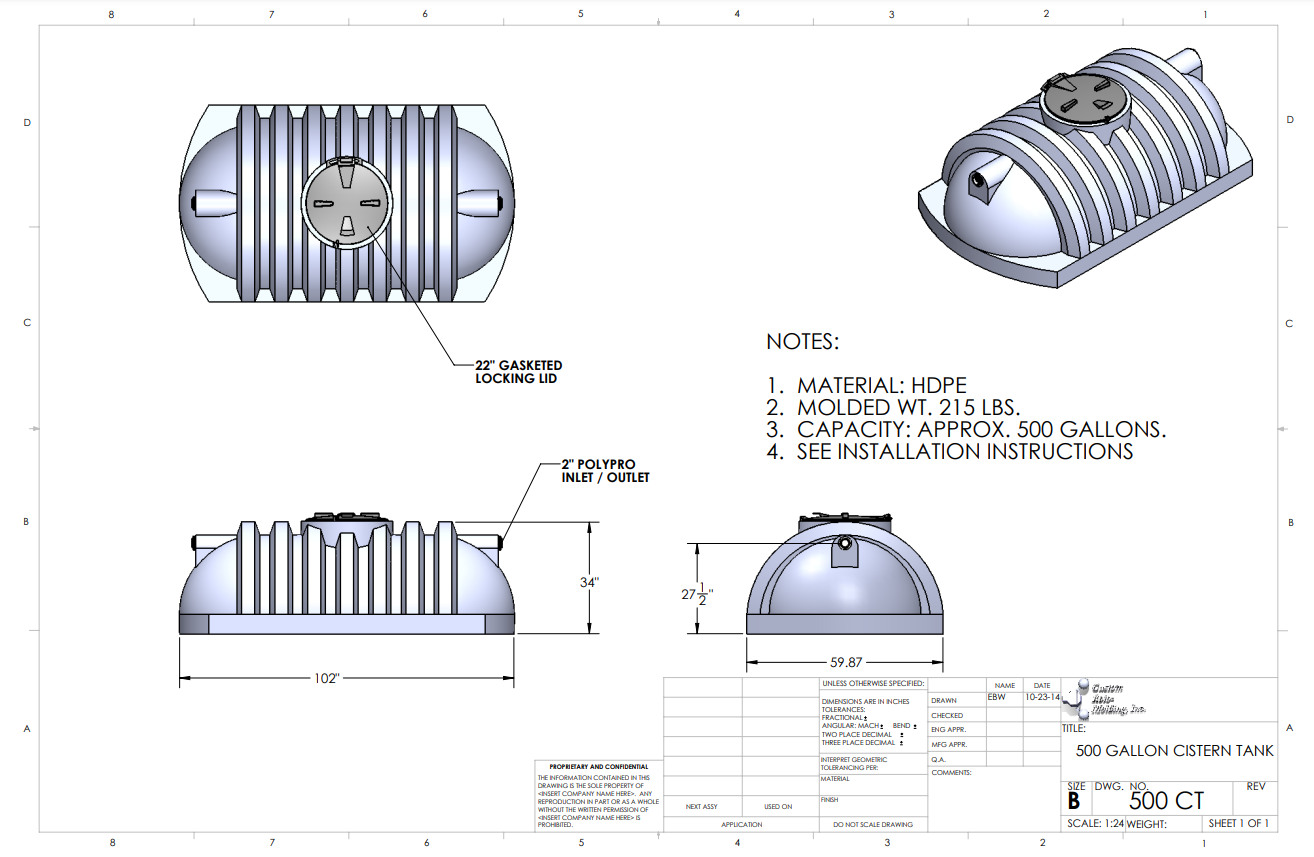Select the SCALE 1:24 field
Screen dimensions: 1314x857
click(1093, 823)
